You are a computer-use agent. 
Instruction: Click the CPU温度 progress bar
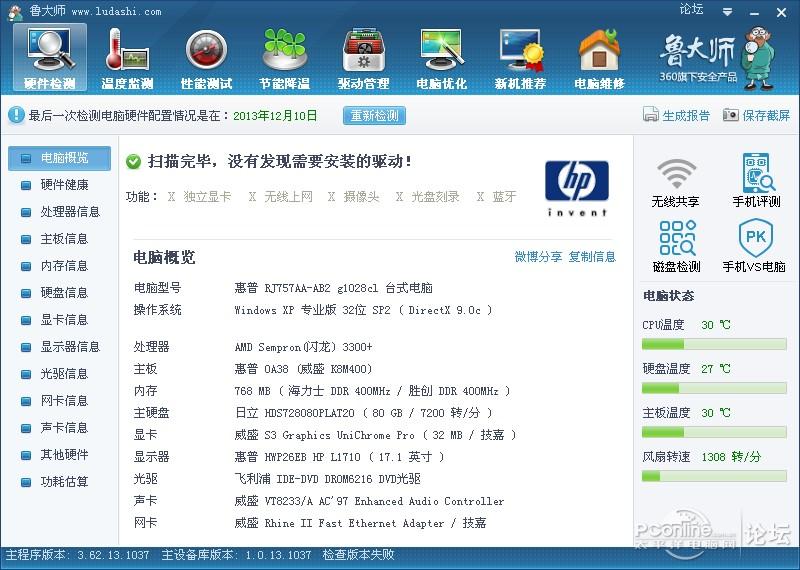pos(714,344)
